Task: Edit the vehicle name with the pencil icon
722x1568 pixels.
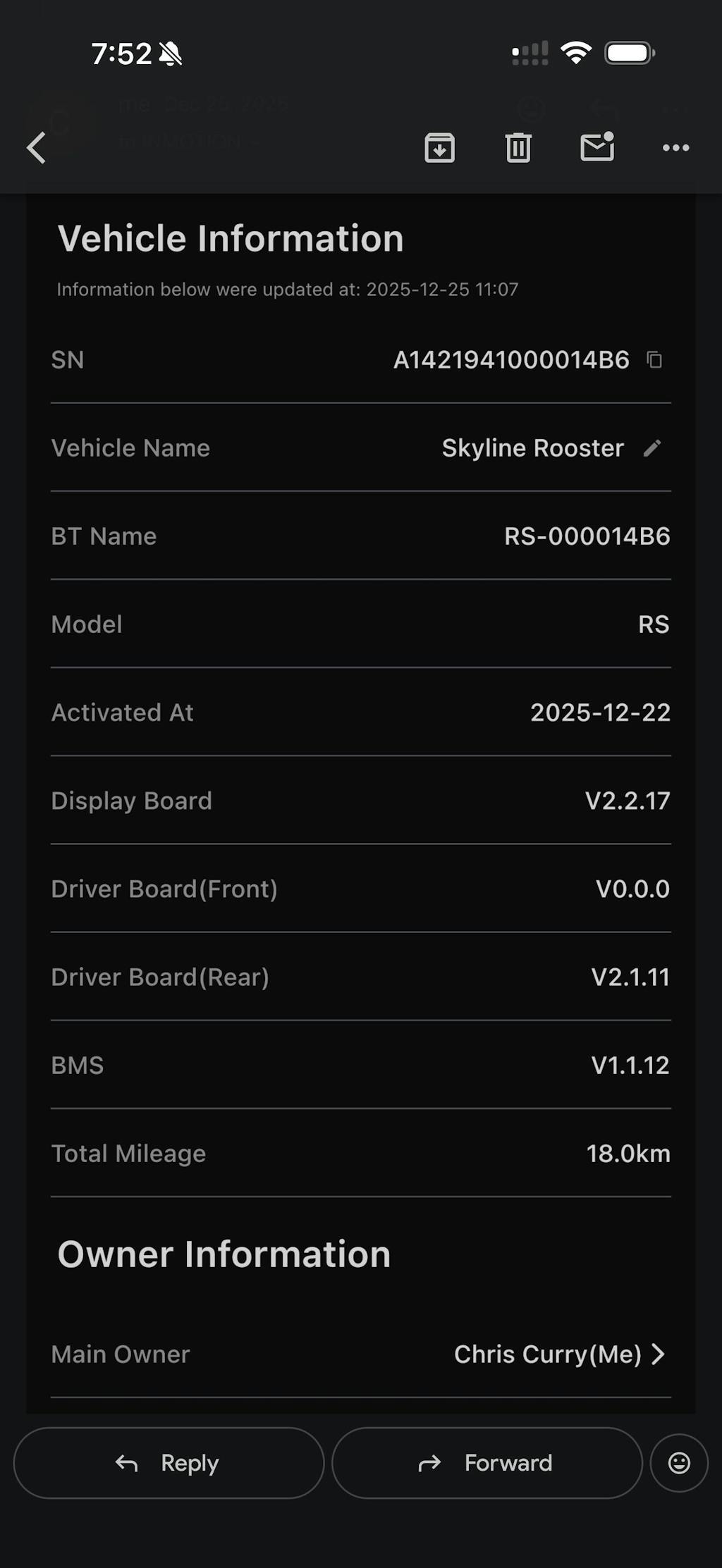Action: (652, 448)
